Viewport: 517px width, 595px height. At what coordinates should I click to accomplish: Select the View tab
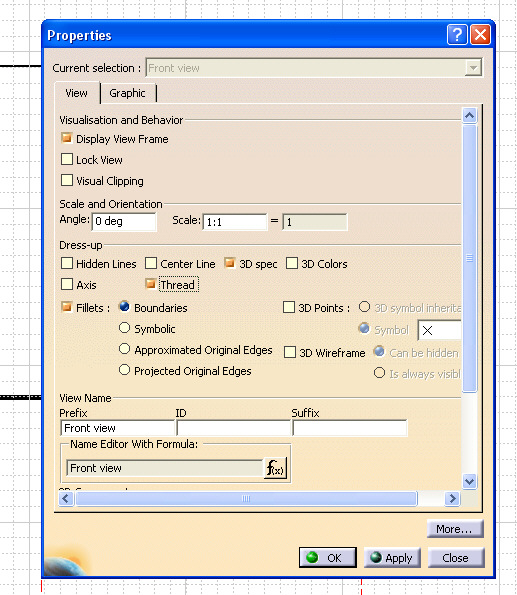click(x=77, y=93)
